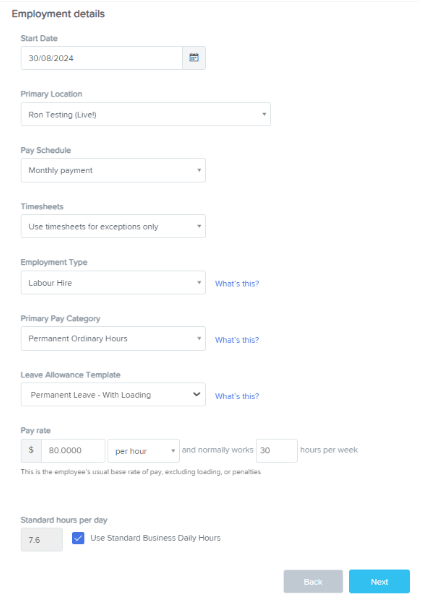Click the Use Standard Business Daily Hours label
431x607 pixels.
pyautogui.click(x=155, y=538)
